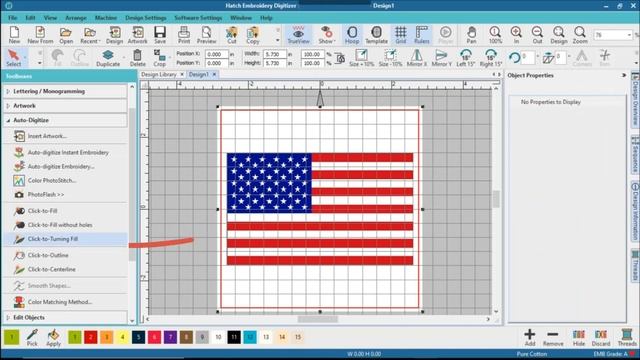
Task: Click the Open file icon
Action: pos(66,35)
